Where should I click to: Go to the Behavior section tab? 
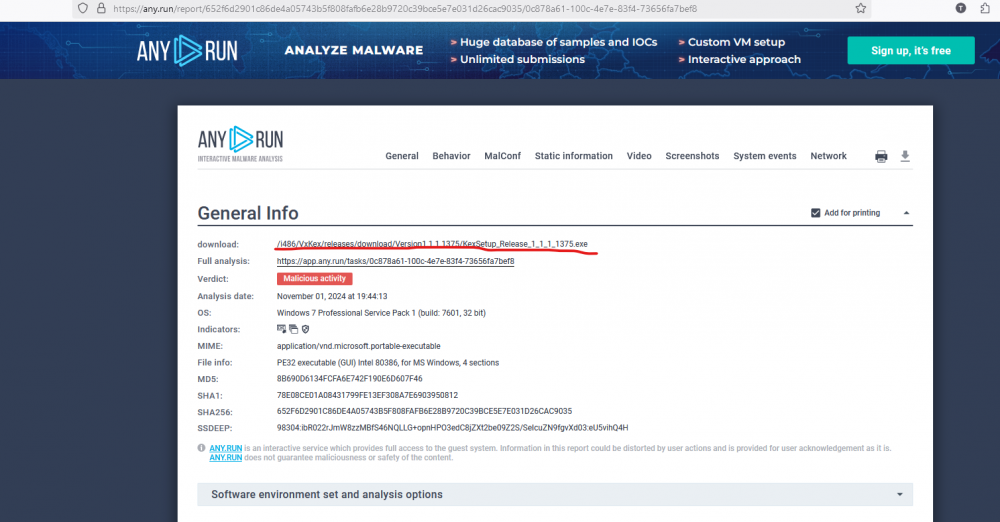(451, 156)
